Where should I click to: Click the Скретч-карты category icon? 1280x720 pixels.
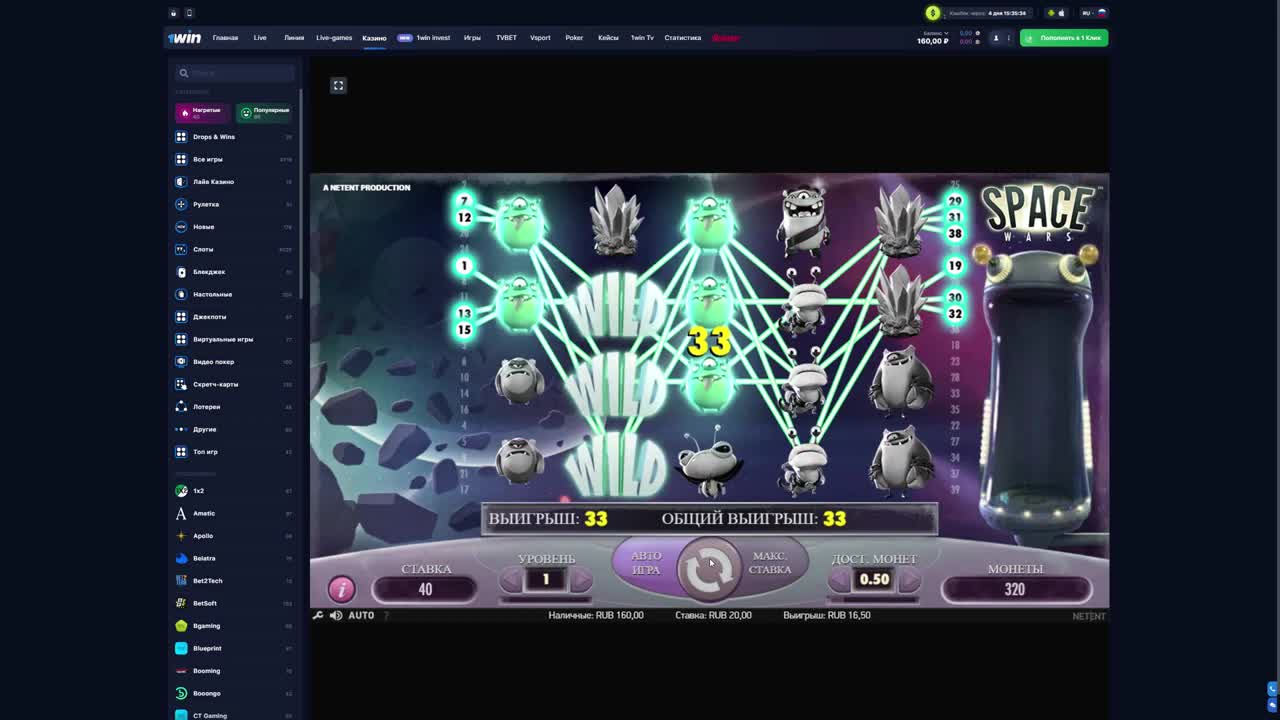[x=181, y=384]
